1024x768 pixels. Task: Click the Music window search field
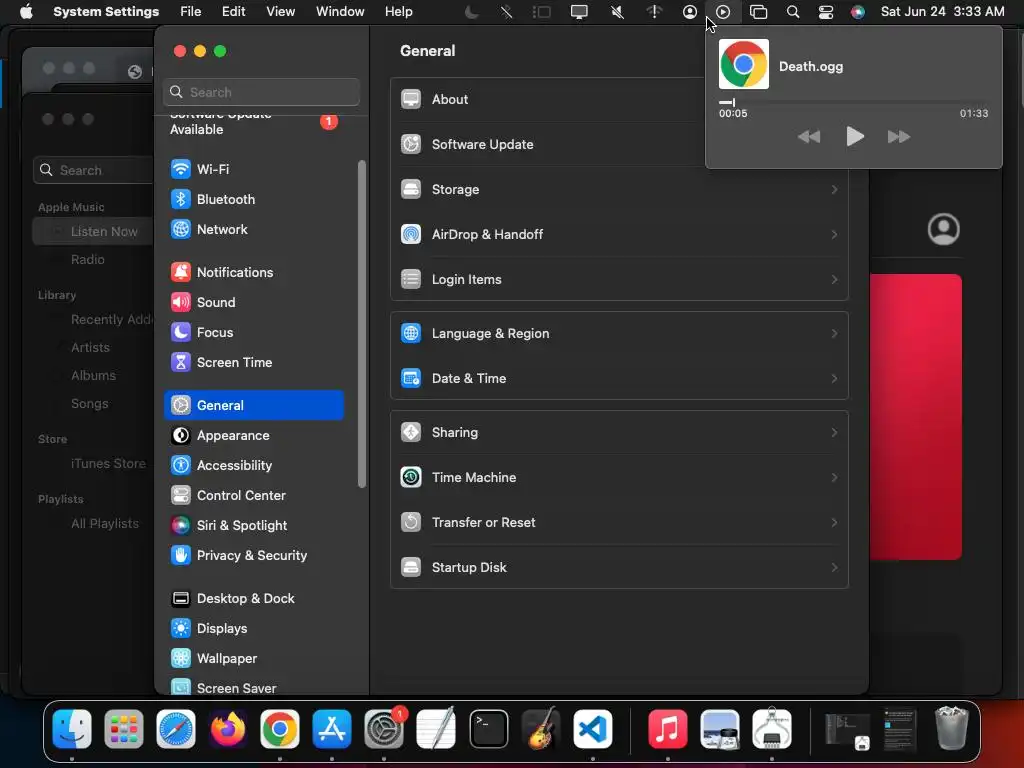click(93, 170)
